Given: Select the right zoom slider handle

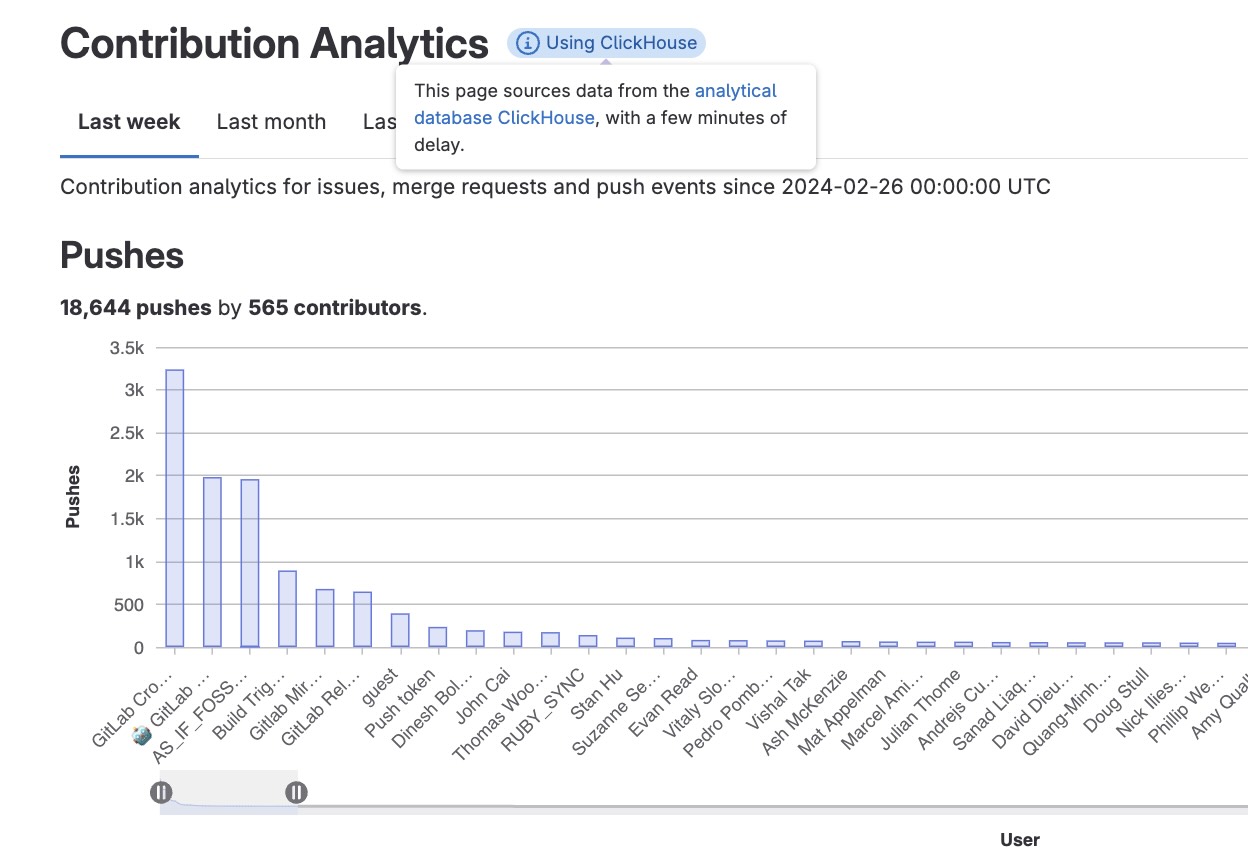Looking at the screenshot, I should point(296,792).
